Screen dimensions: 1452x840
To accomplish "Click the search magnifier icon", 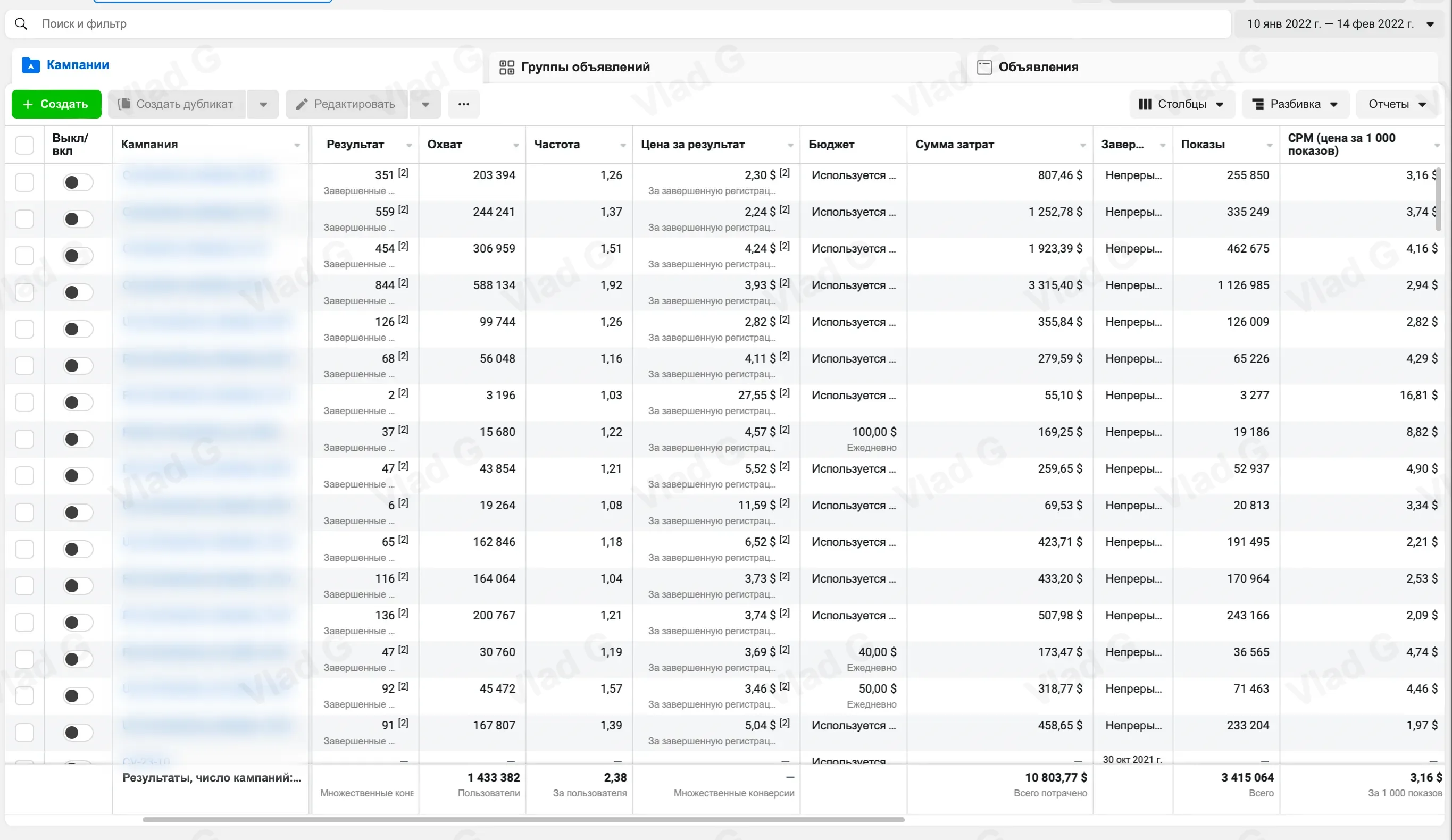I will [x=21, y=23].
